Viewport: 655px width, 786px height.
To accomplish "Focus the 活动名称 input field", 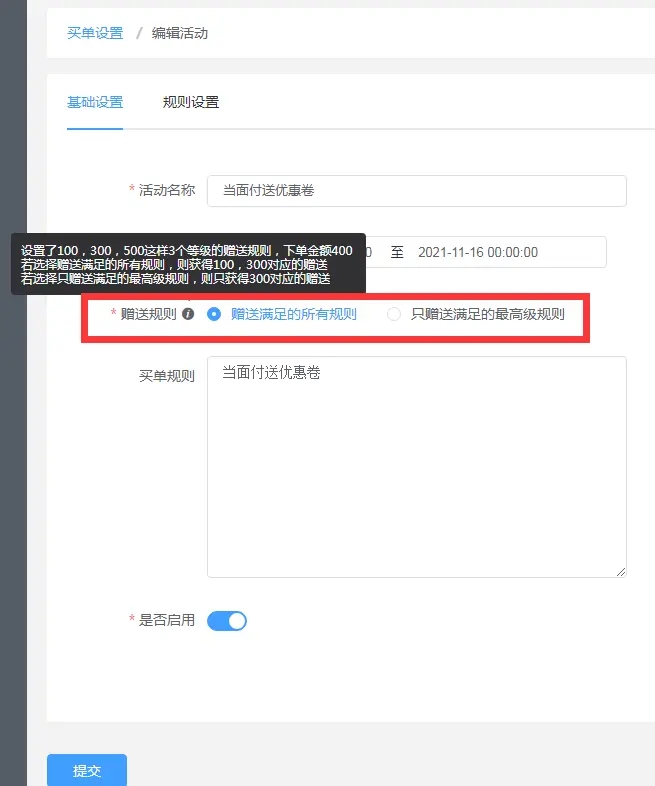I will pyautogui.click(x=416, y=190).
